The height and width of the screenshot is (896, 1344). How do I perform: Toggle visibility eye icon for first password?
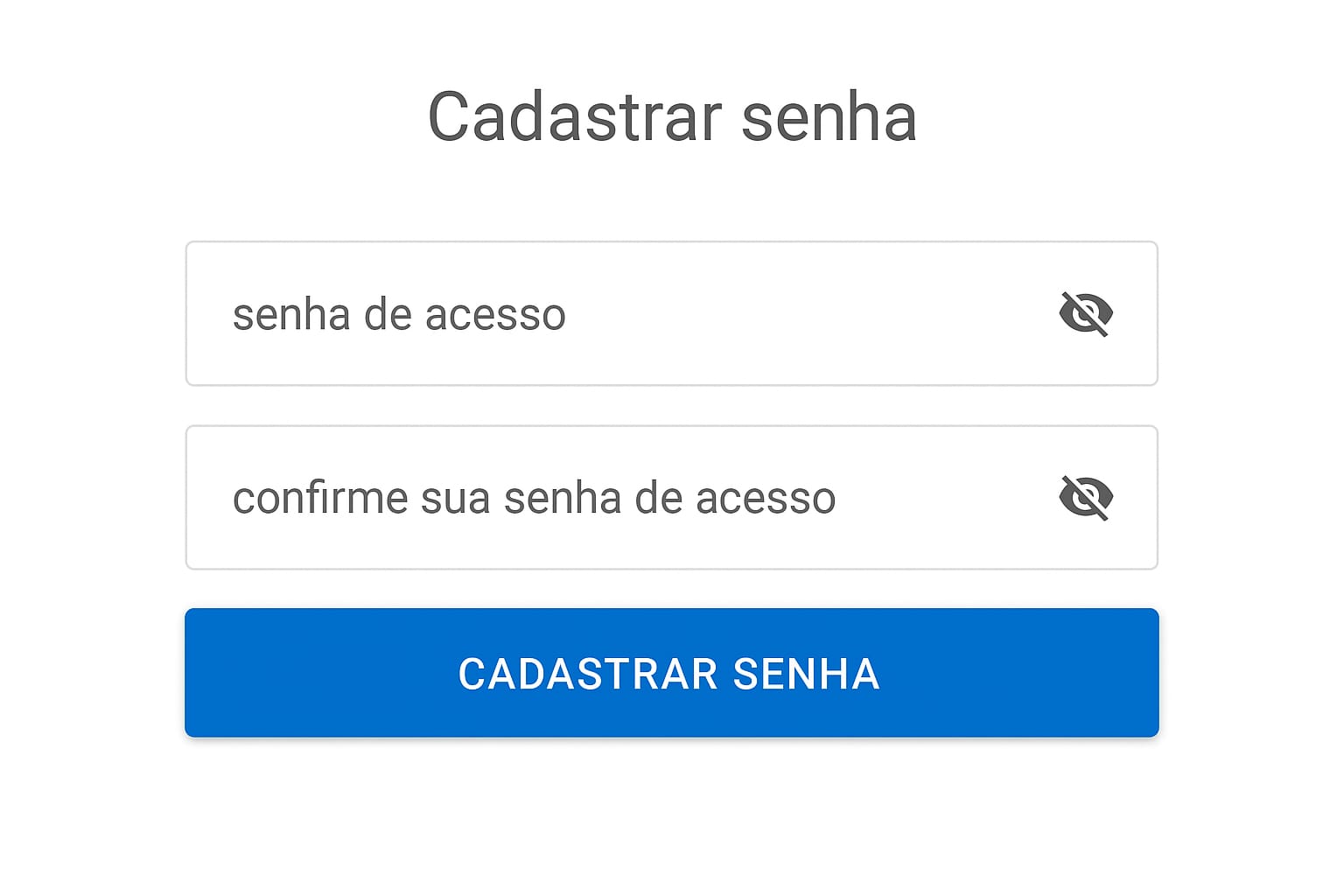1085,313
